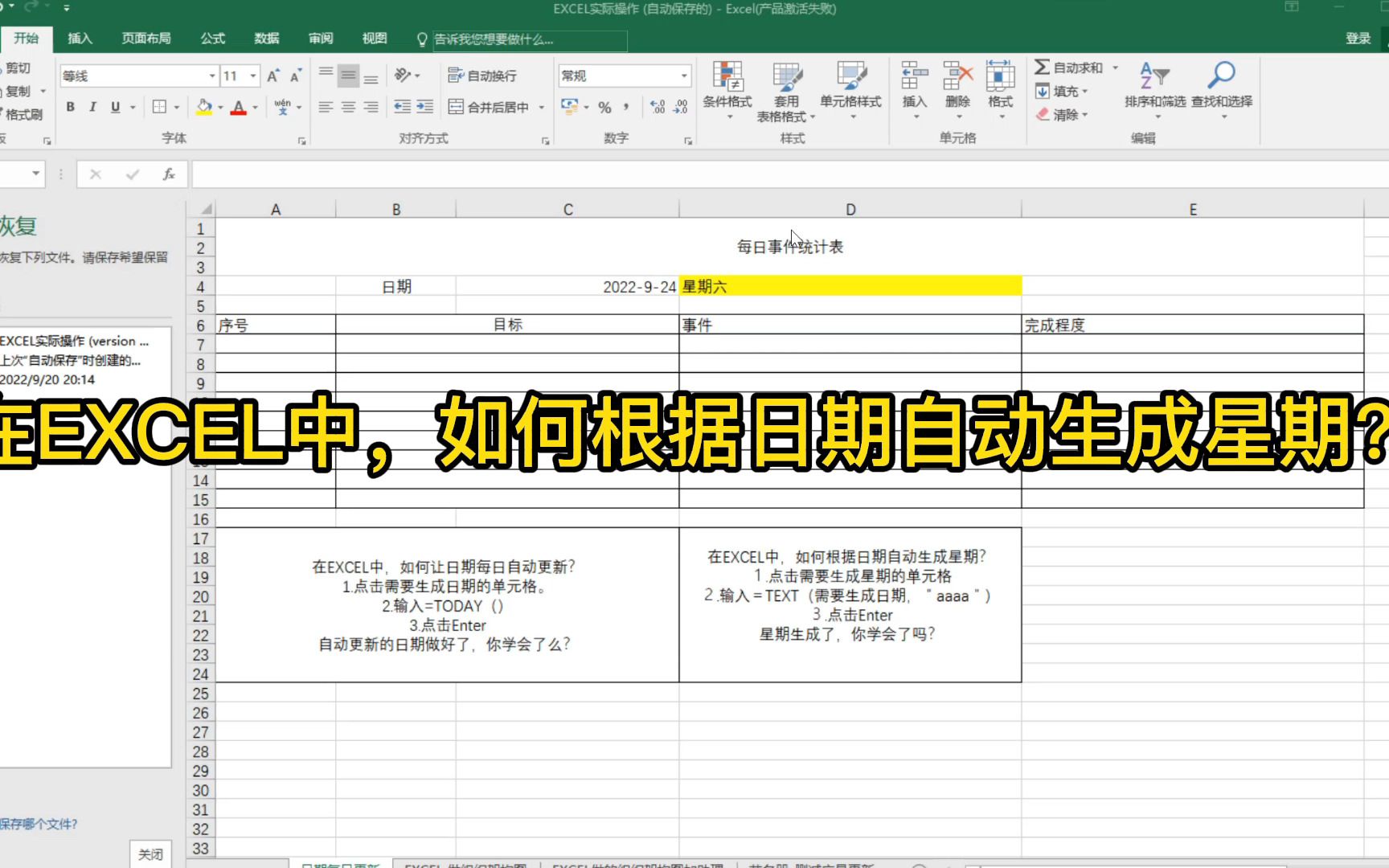Click the Tell Me search box

pos(531,39)
